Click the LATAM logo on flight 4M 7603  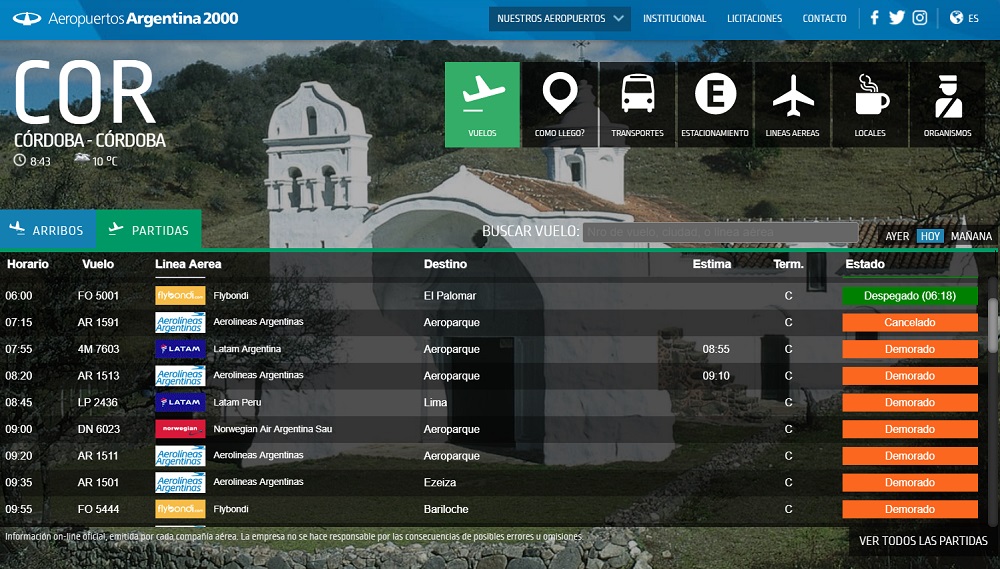[x=180, y=349]
